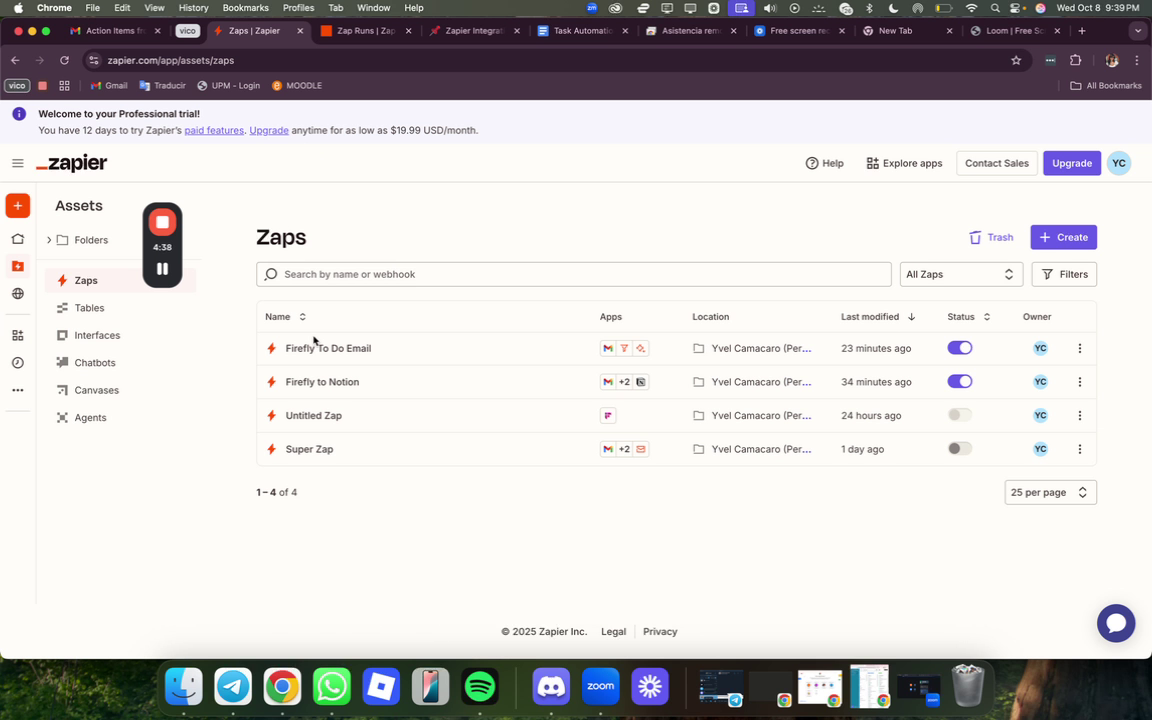
Task: Toggle the hamburger menu next to Zapier logo
Action: click(x=18, y=163)
